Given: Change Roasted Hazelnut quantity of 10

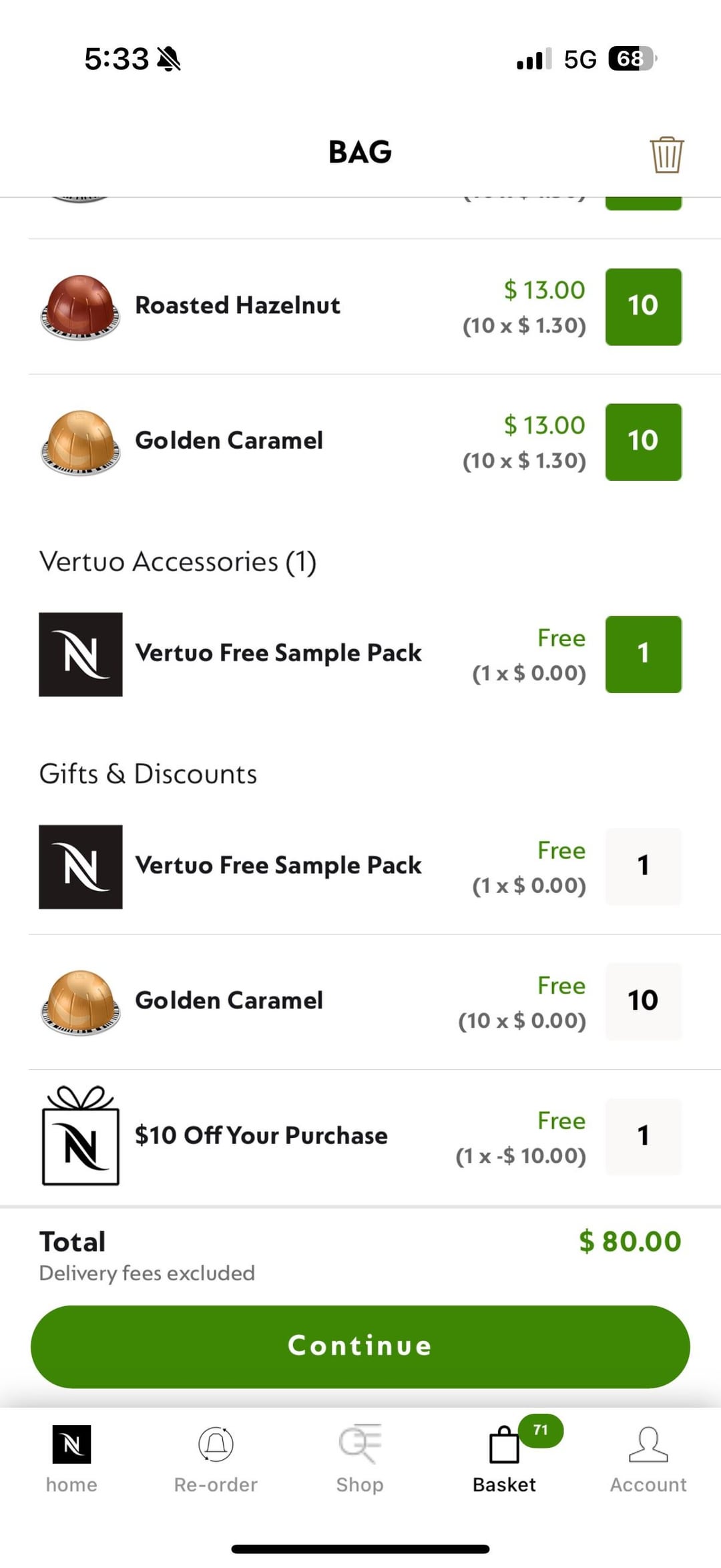Looking at the screenshot, I should [643, 307].
